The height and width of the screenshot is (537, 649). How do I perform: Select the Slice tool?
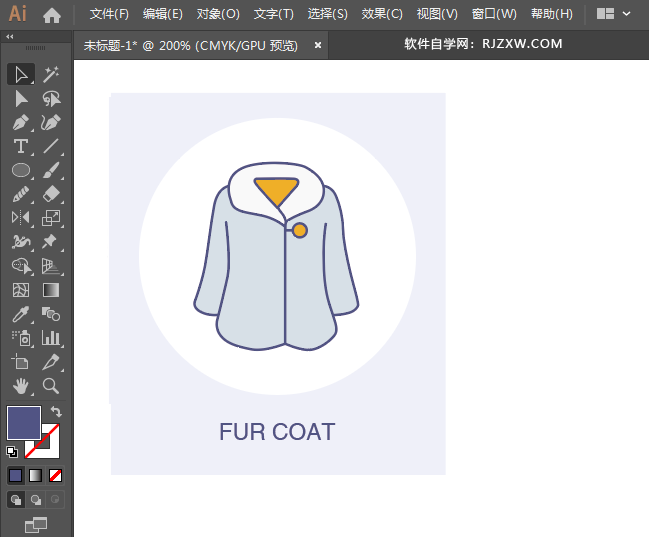51,362
